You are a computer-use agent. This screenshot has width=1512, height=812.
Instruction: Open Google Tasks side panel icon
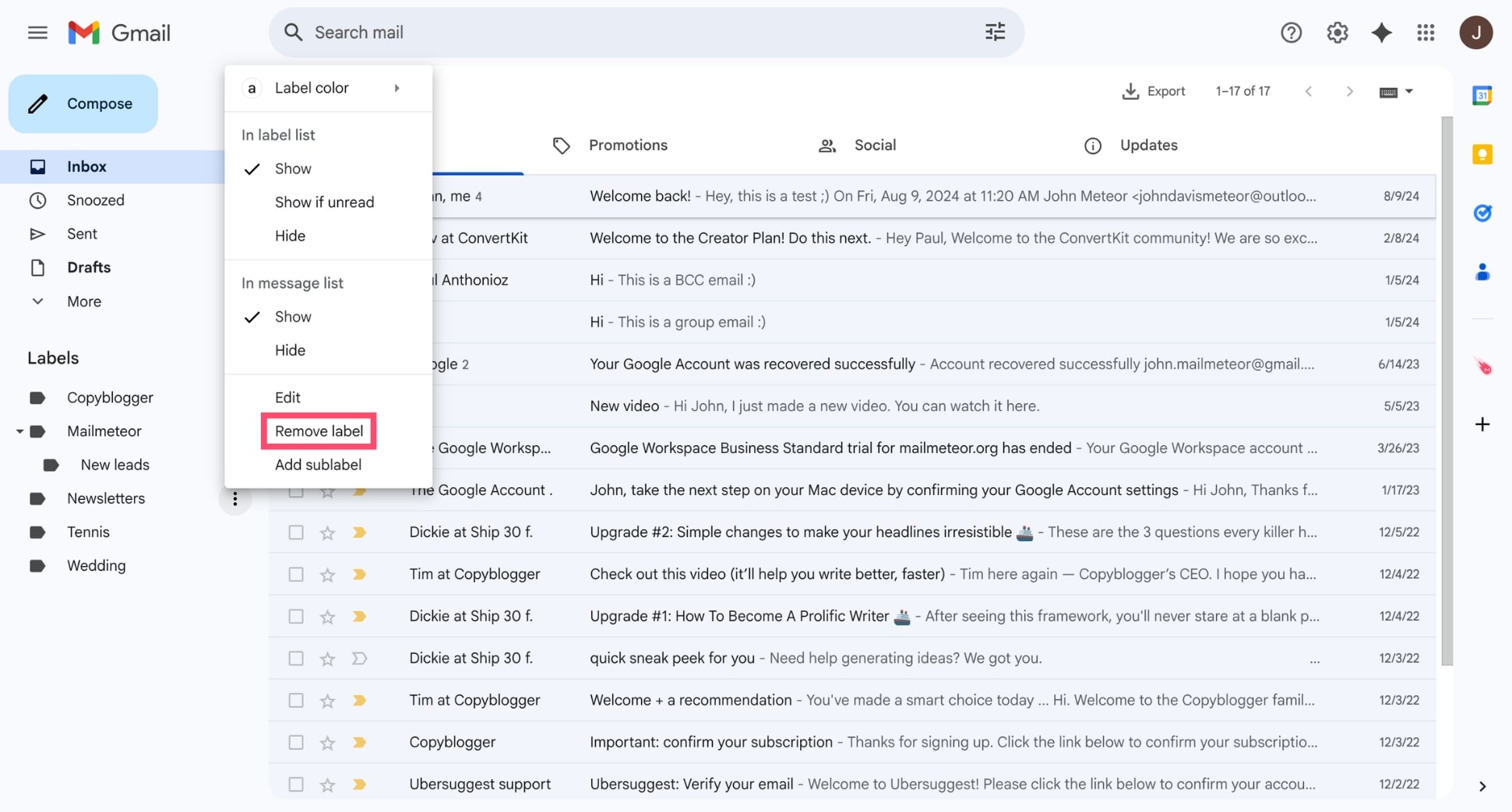[1482, 213]
